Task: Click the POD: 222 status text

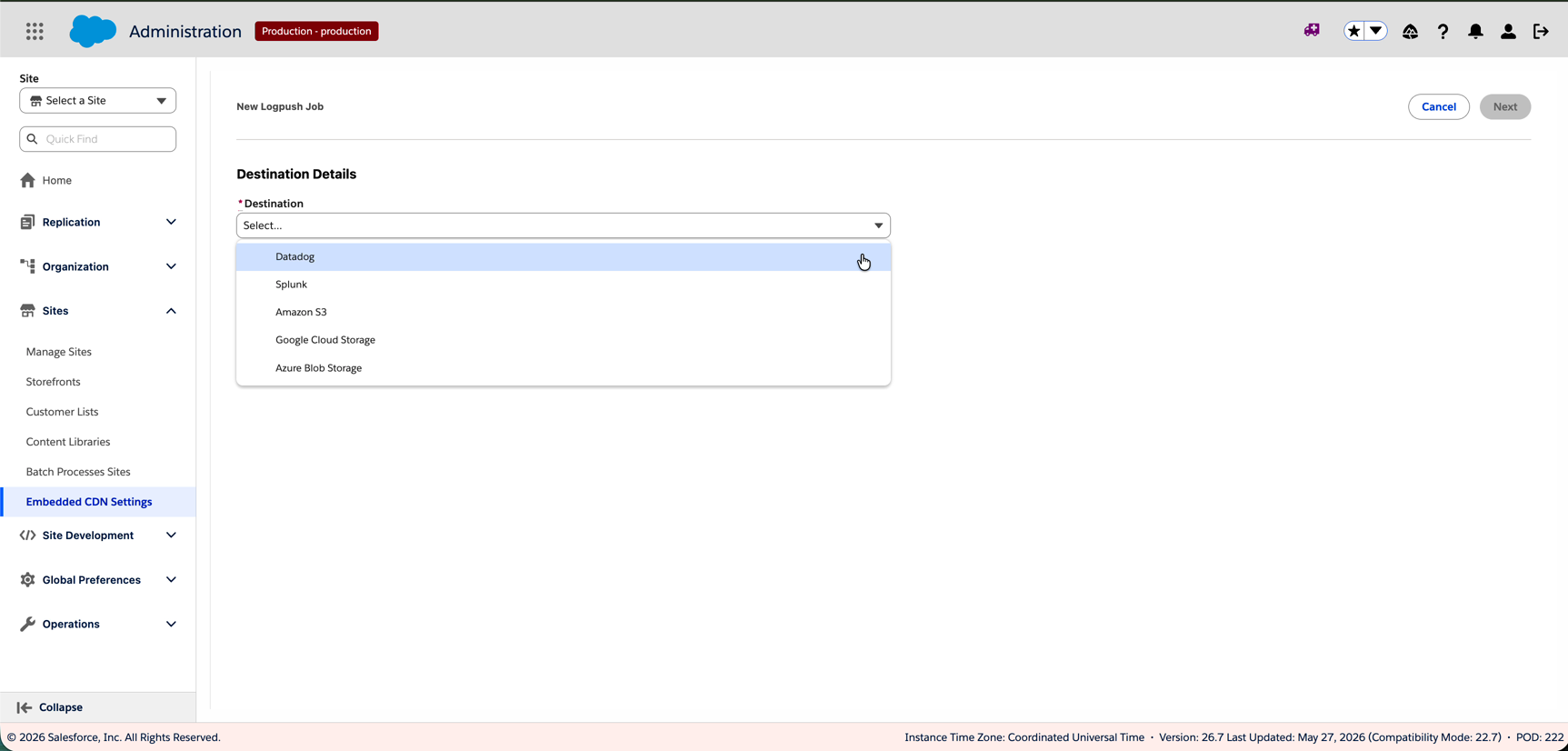Action: (x=1540, y=737)
